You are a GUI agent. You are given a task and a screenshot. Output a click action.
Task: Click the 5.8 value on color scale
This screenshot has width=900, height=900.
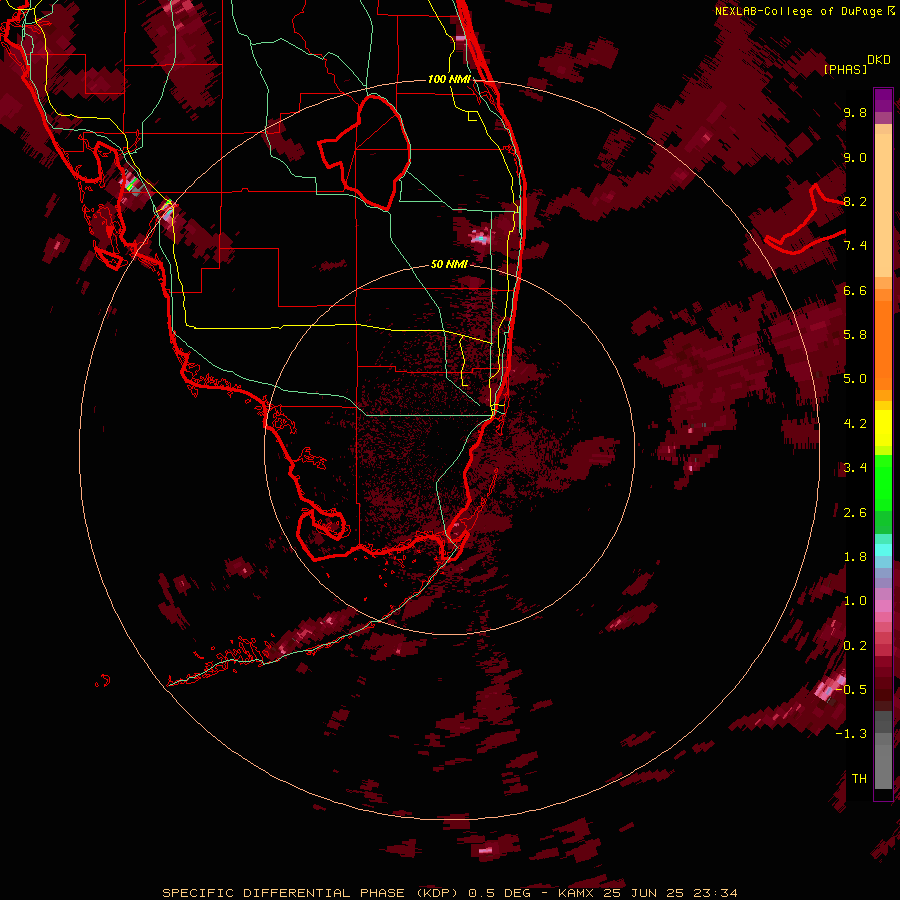coord(855,335)
